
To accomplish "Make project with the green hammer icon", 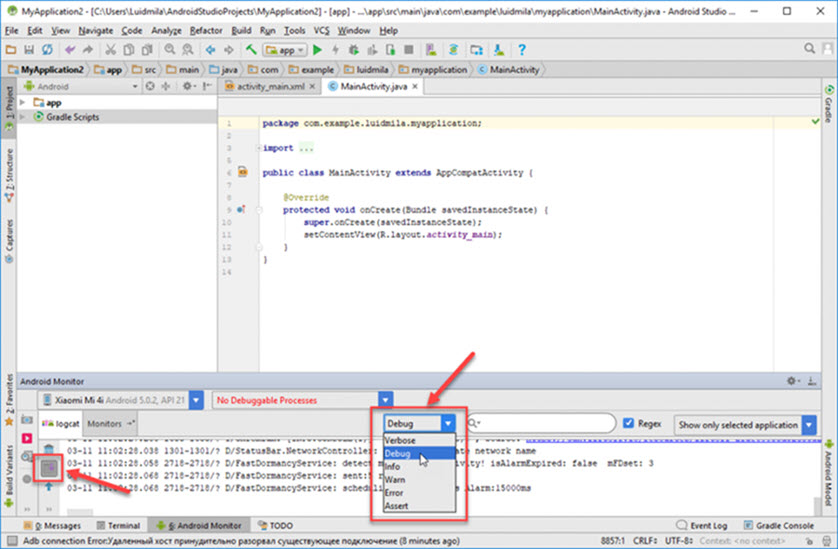I will click(x=251, y=50).
